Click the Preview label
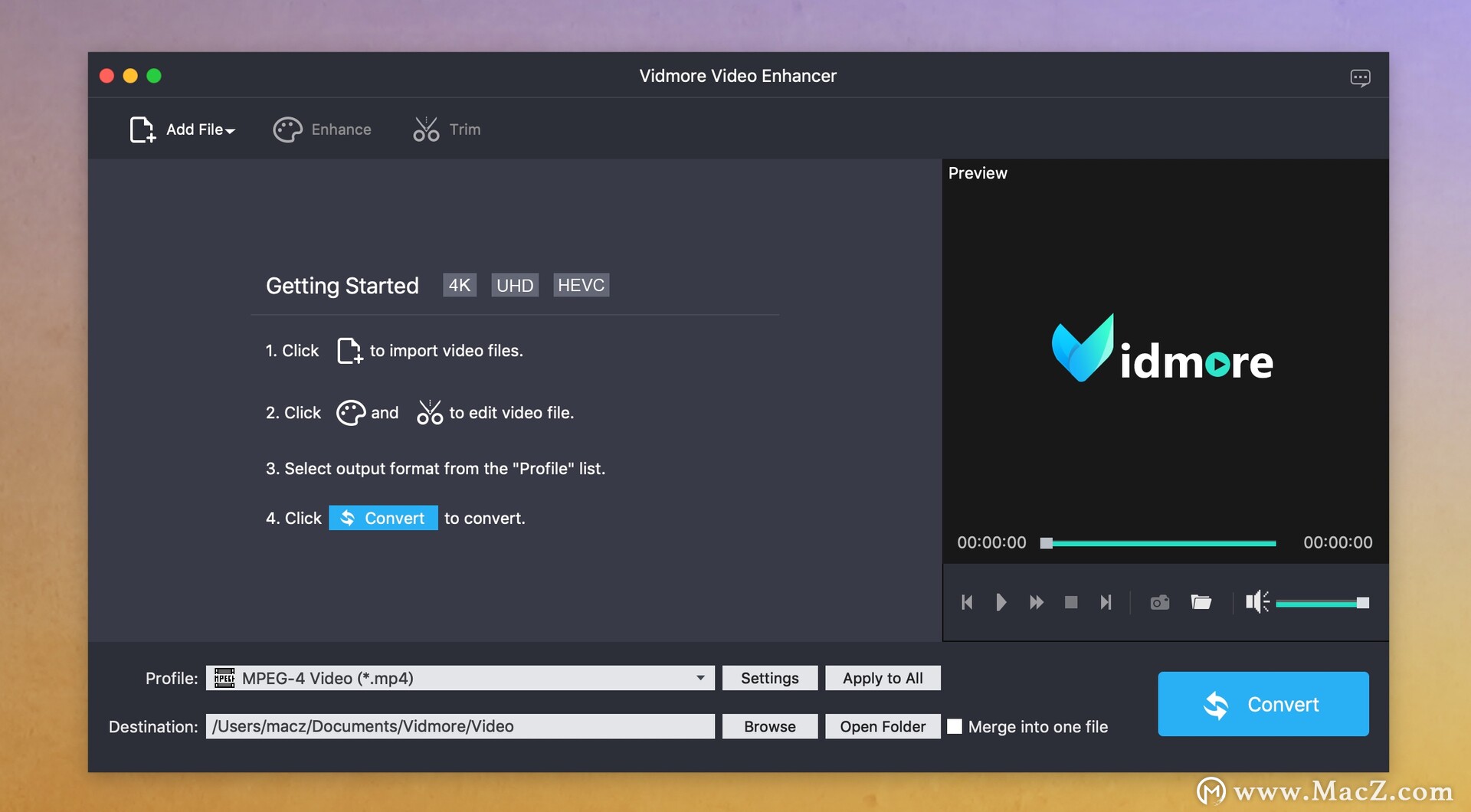The height and width of the screenshot is (812, 1471). (978, 173)
